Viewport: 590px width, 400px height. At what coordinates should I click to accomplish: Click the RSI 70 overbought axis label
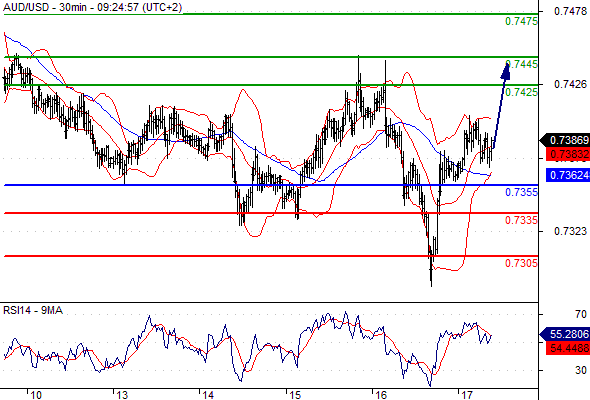581,314
